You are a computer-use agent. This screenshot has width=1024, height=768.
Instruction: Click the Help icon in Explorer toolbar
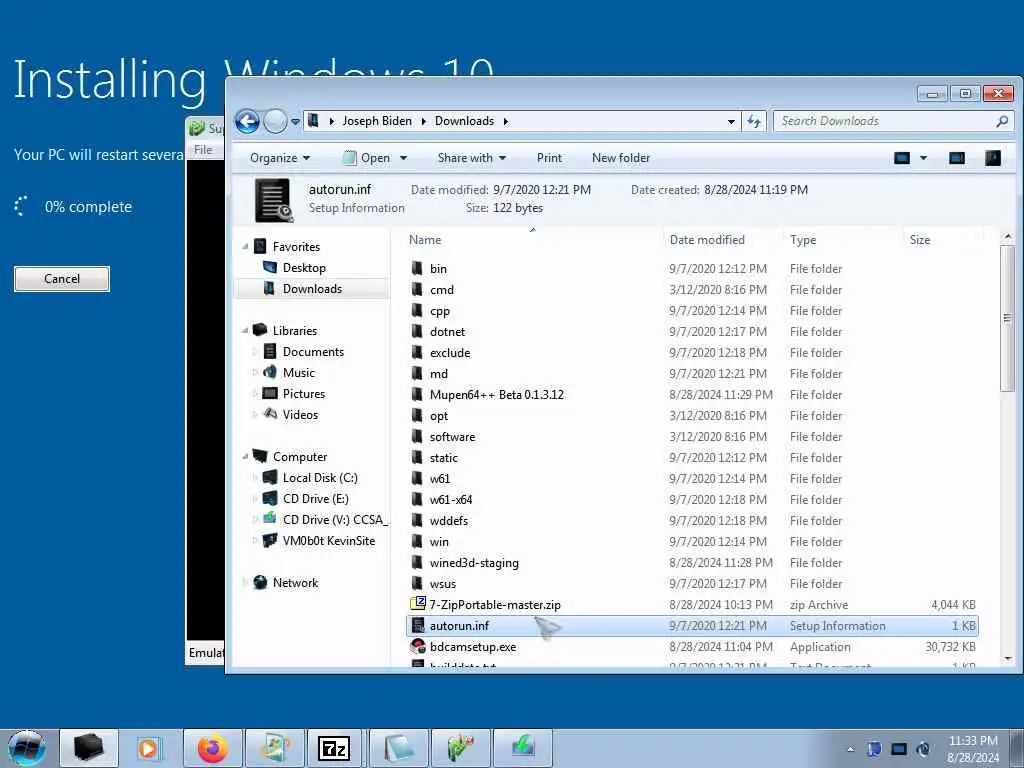pyautogui.click(x=993, y=158)
